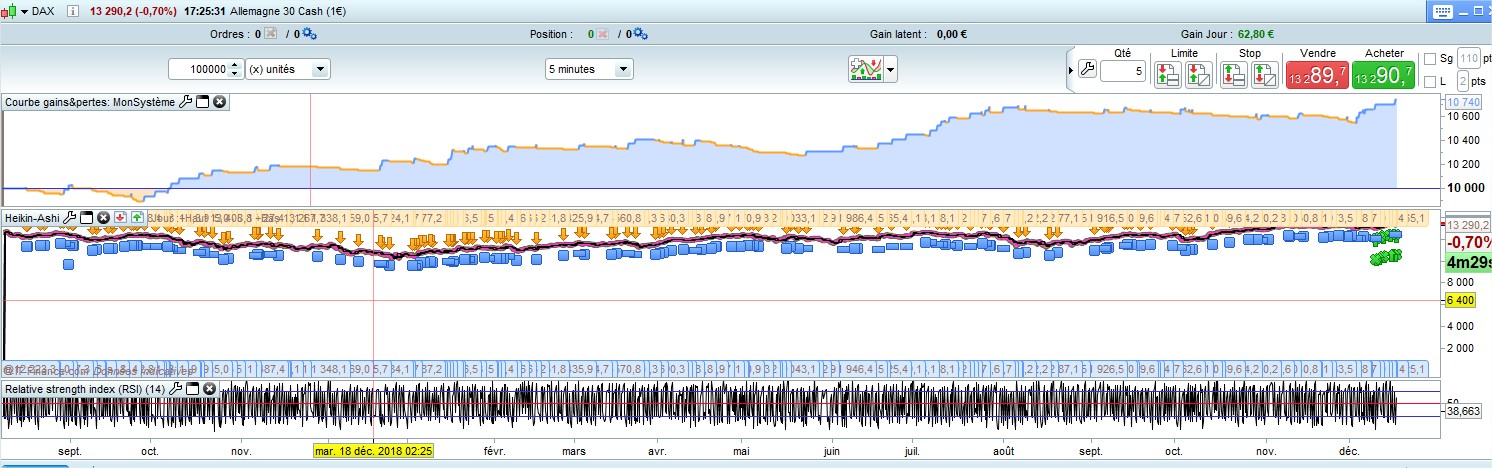Click the -0,70% change label on price axis
Screen dimensions: 1492x468
pos(1469,243)
